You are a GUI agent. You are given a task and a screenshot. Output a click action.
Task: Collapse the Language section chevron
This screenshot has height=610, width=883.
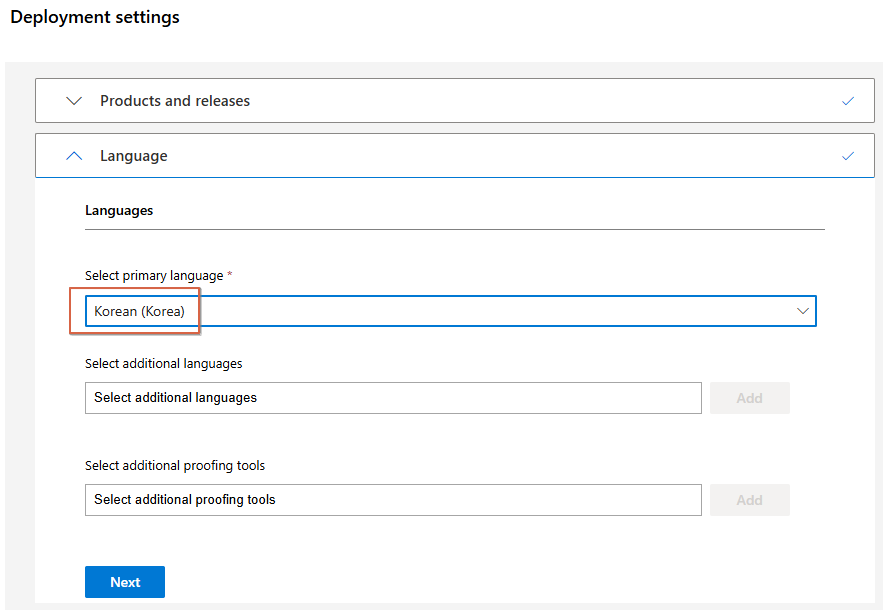[x=74, y=156]
